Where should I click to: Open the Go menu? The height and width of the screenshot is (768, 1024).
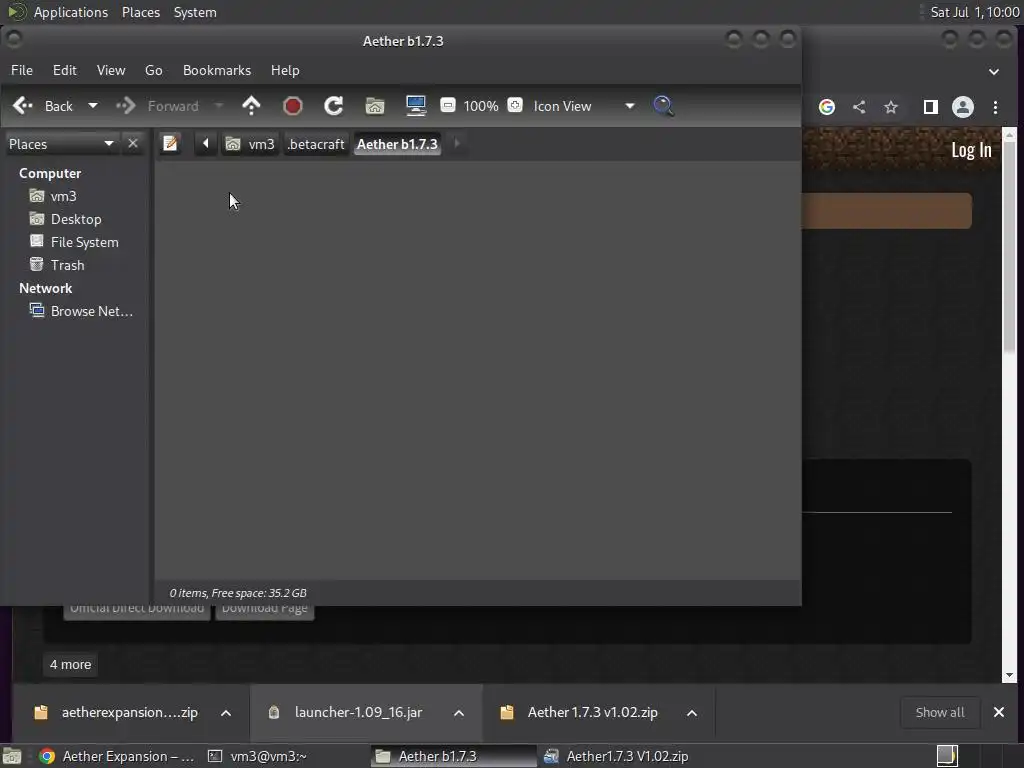click(x=153, y=70)
